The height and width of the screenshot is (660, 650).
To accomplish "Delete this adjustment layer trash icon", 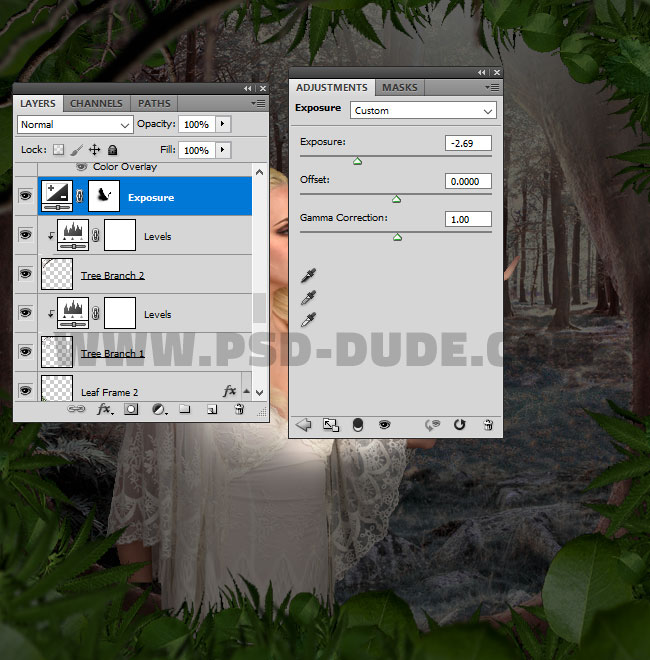I will [488, 425].
